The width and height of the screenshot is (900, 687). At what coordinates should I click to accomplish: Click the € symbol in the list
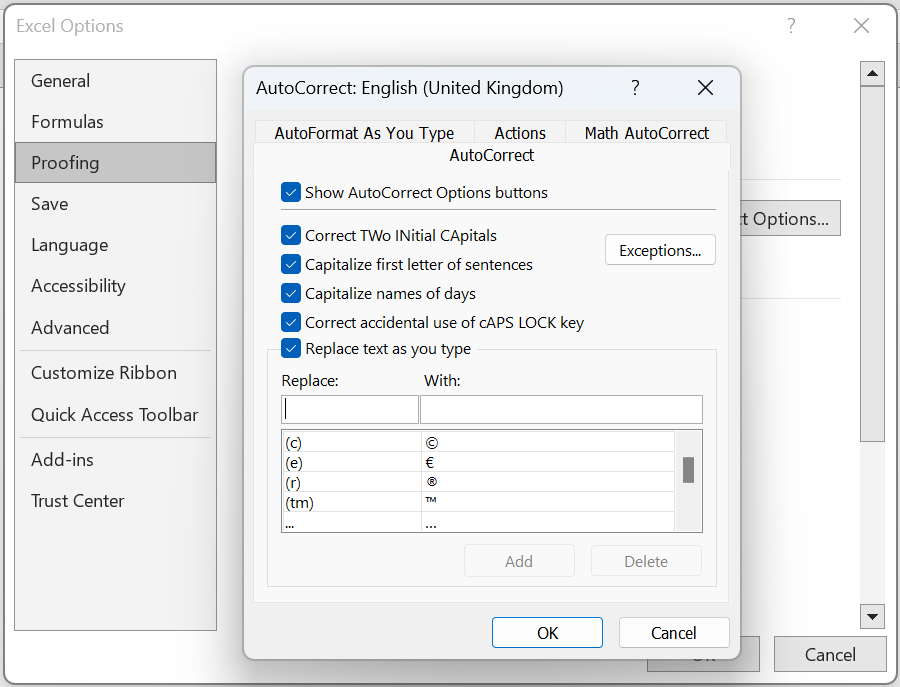(430, 463)
